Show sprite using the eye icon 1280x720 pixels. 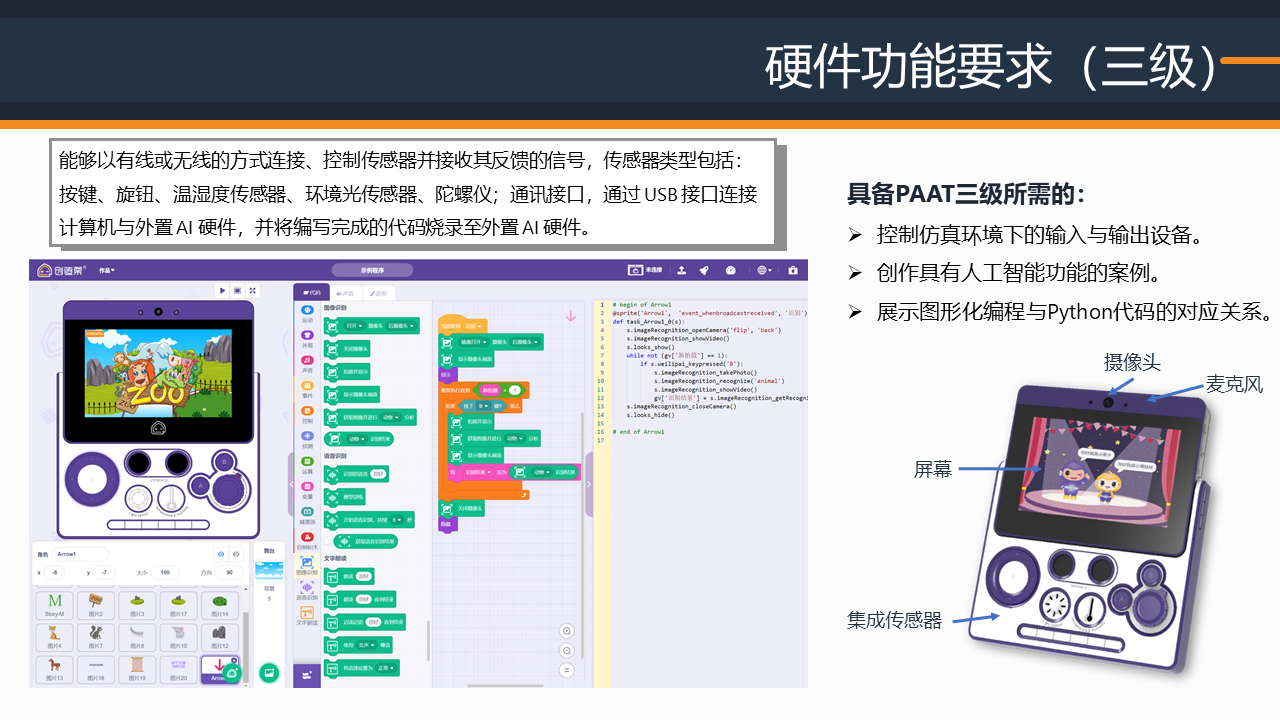[221, 553]
